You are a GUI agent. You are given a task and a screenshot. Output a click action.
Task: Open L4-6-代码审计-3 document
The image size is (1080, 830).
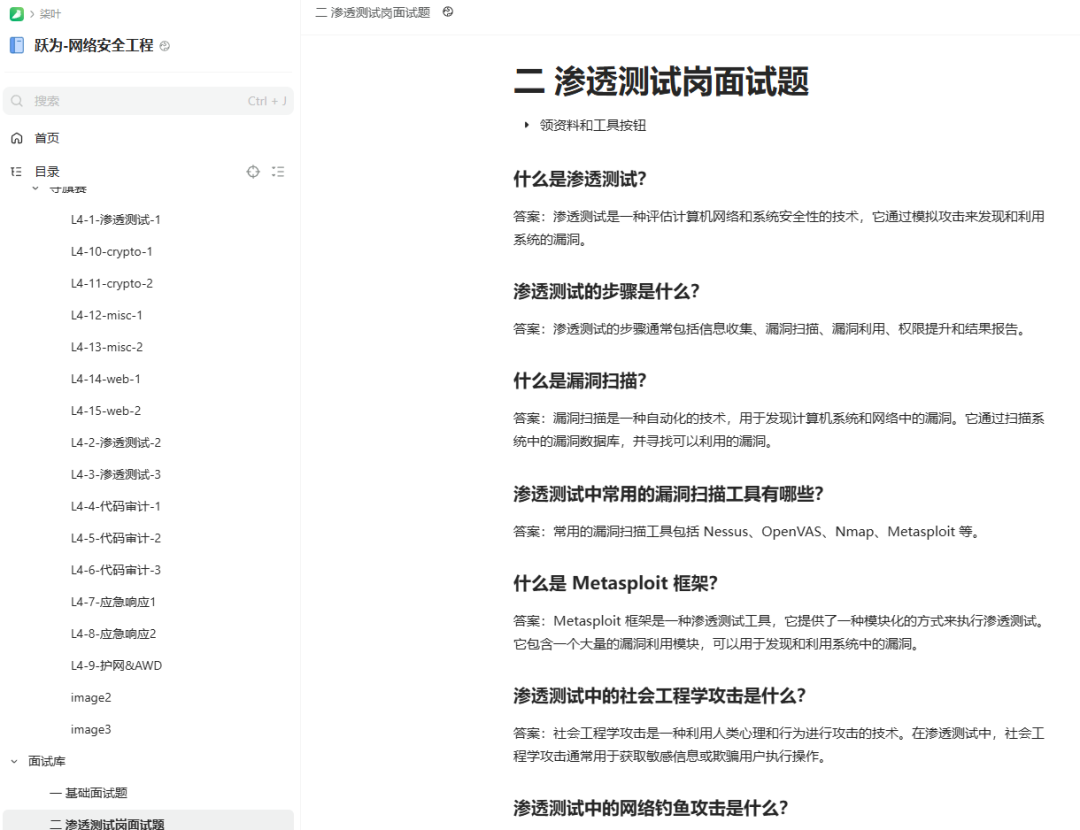116,570
